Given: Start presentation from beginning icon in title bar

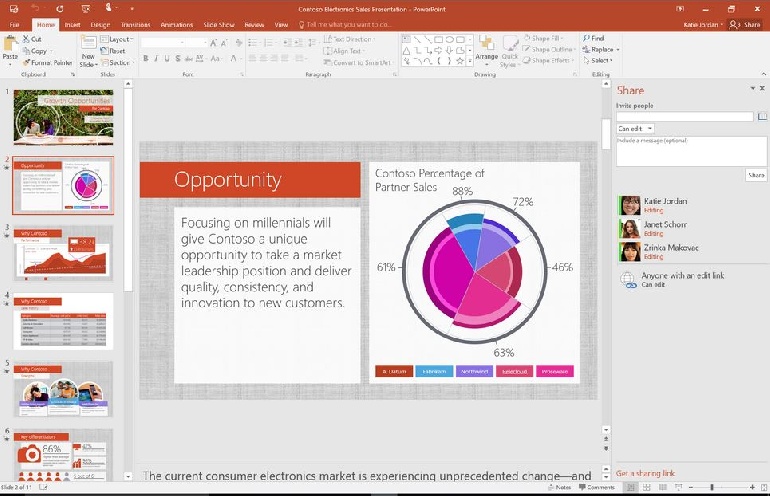Looking at the screenshot, I should pyautogui.click(x=86, y=9).
